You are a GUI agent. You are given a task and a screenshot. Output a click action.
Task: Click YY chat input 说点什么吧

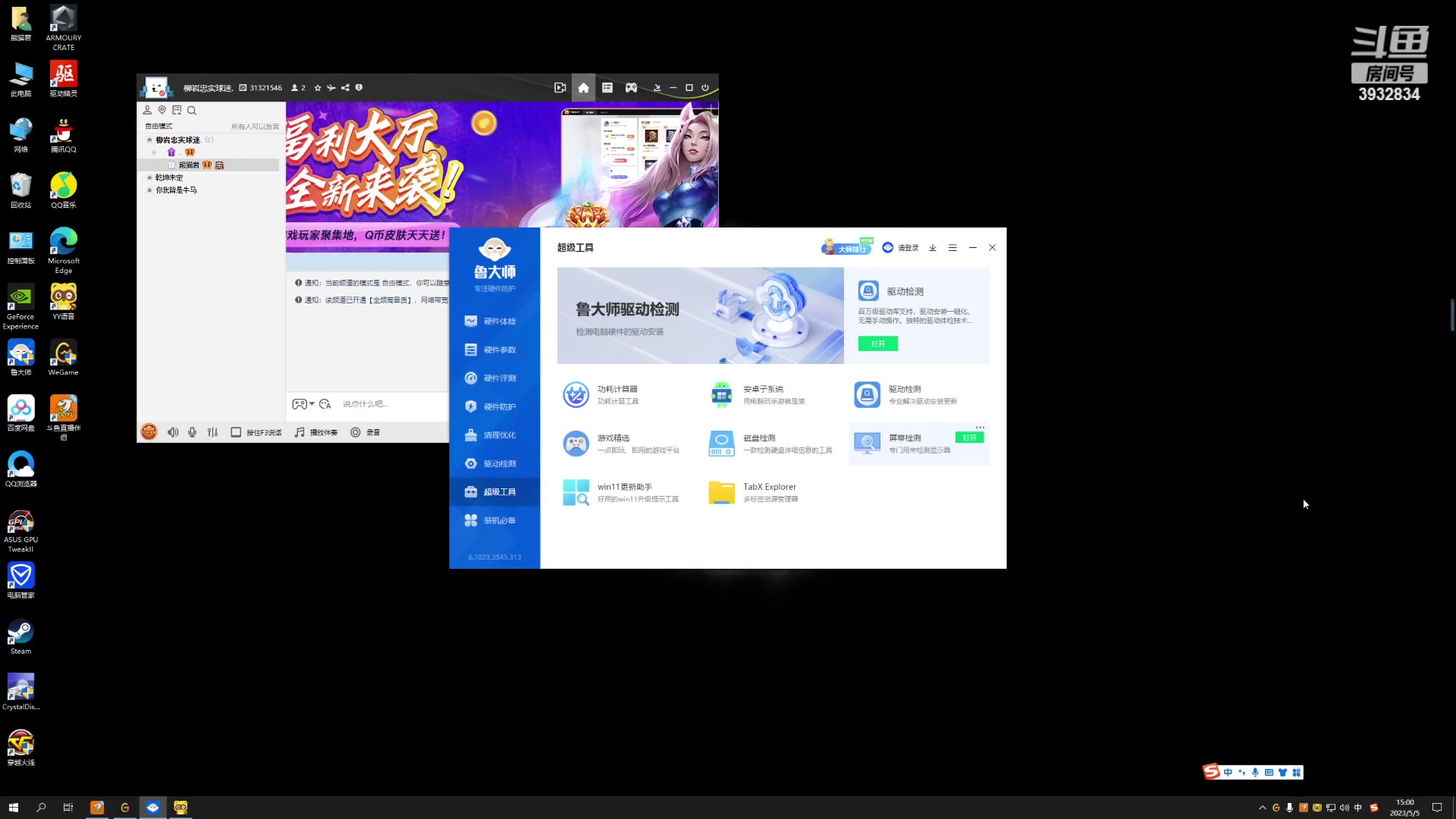point(366,404)
